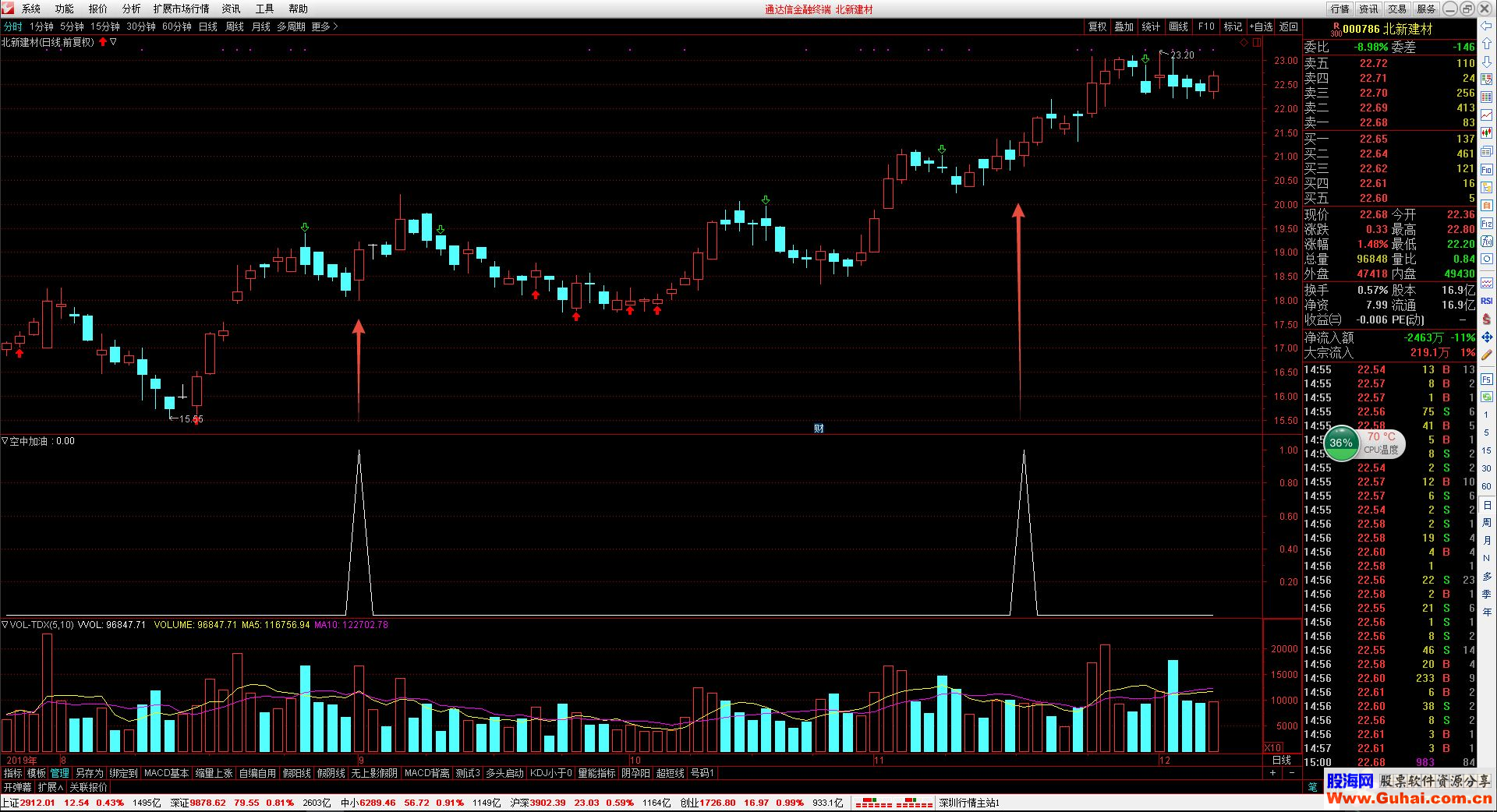Click the back arrow icon in right sidebar
The width and height of the screenshot is (1497, 812).
1486,26
